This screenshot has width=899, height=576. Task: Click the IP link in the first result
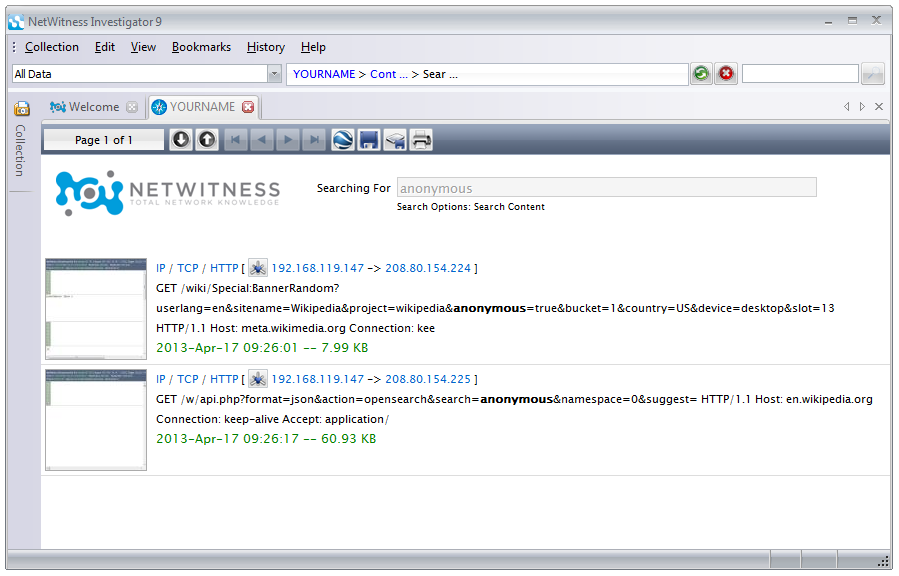click(161, 268)
